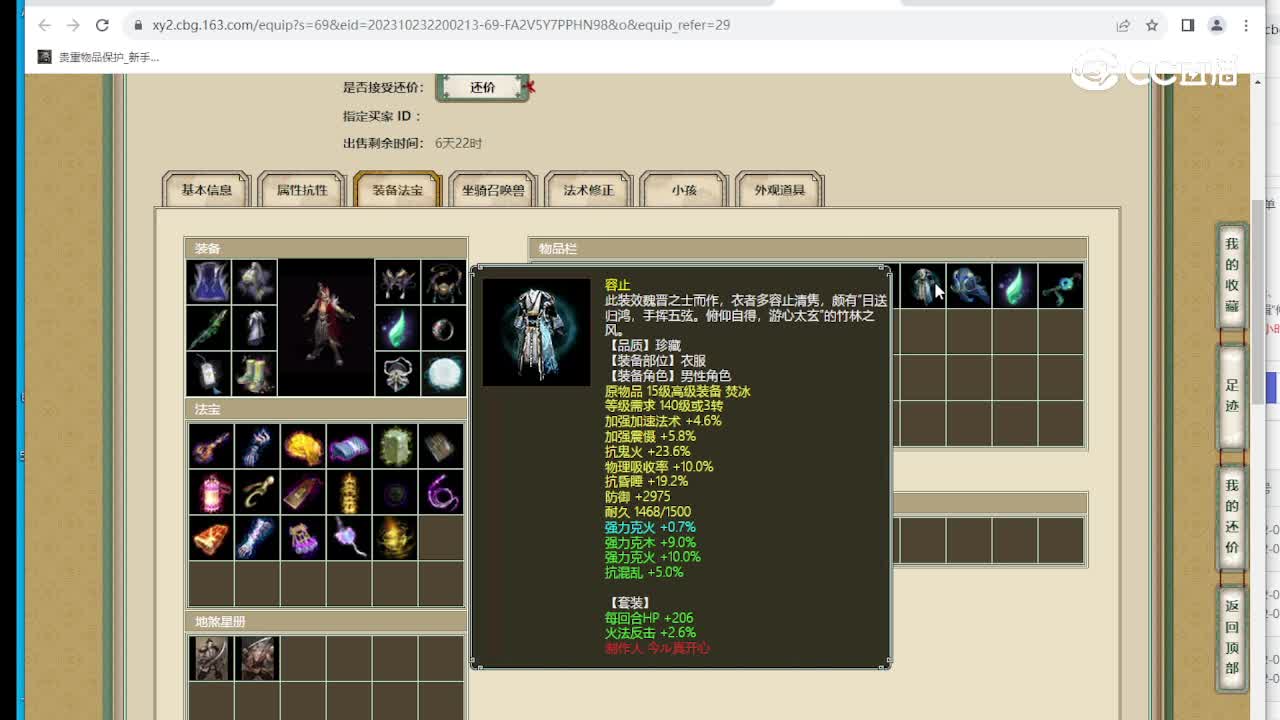Image resolution: width=1280 pixels, height=720 pixels.
Task: Select the white robe armor icon
Action: click(x=255, y=328)
